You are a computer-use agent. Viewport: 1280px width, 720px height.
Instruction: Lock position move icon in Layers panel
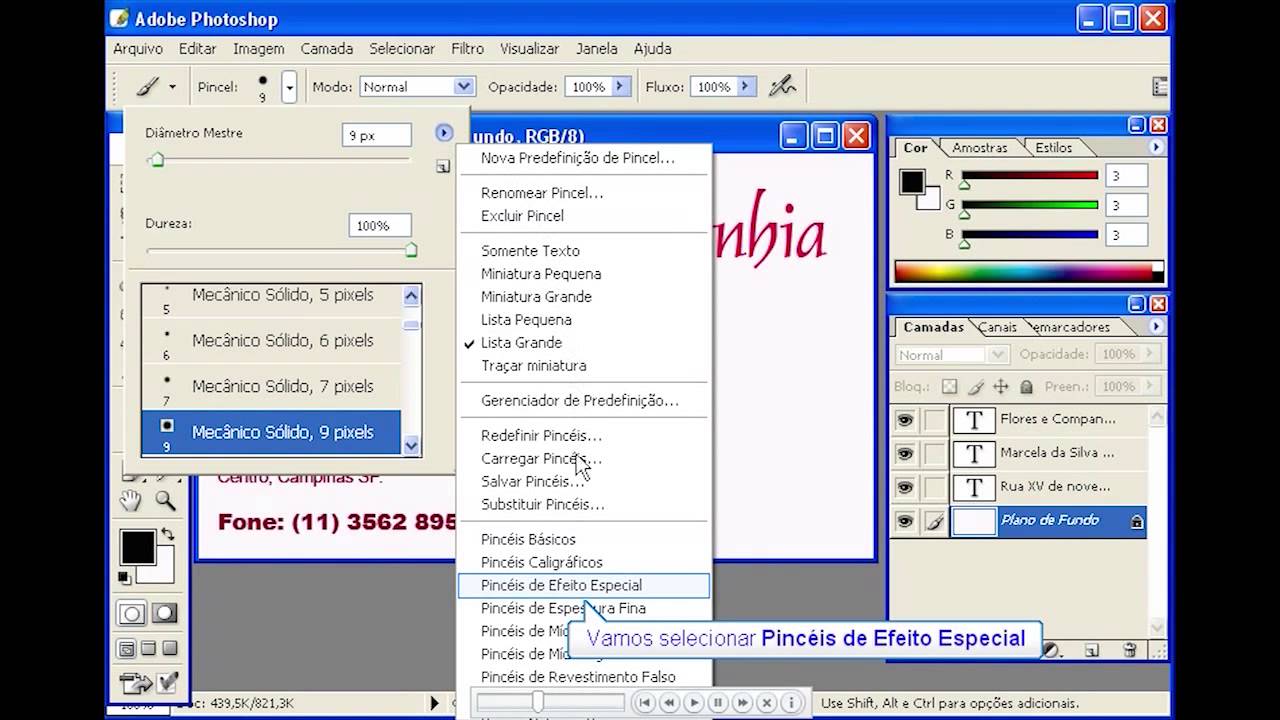click(x=1001, y=386)
